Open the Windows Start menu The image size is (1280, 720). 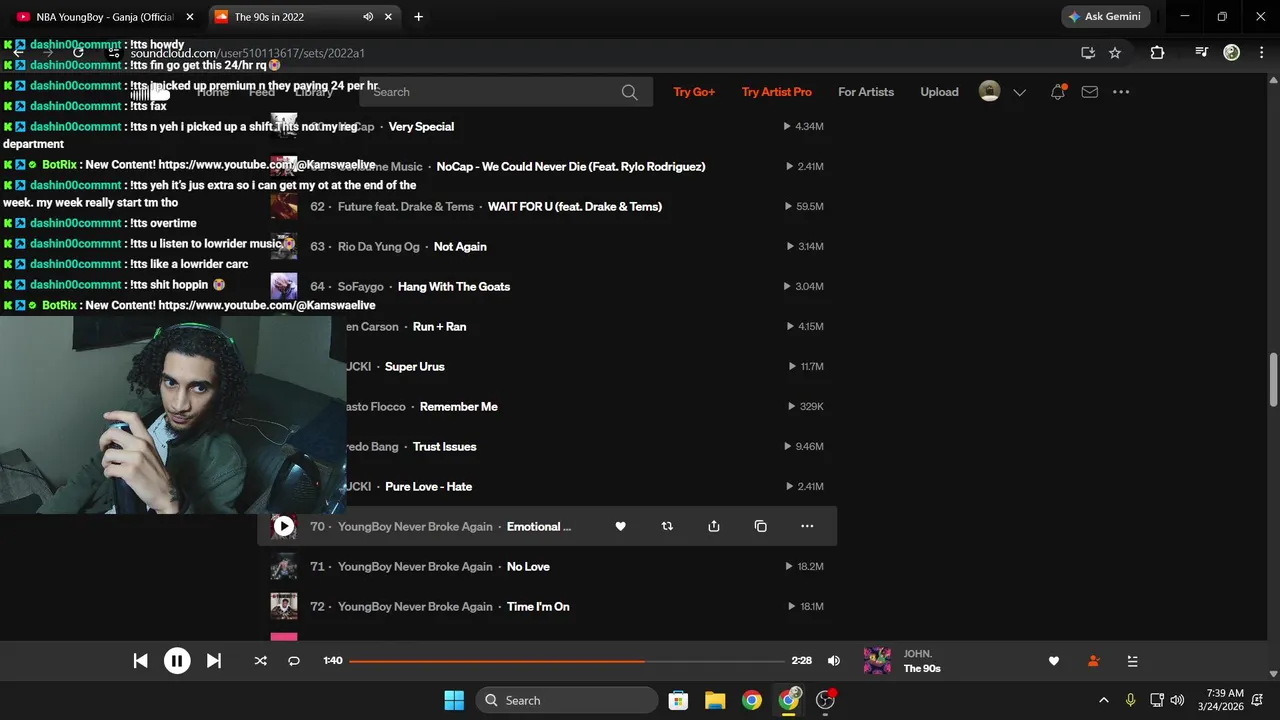tap(454, 700)
